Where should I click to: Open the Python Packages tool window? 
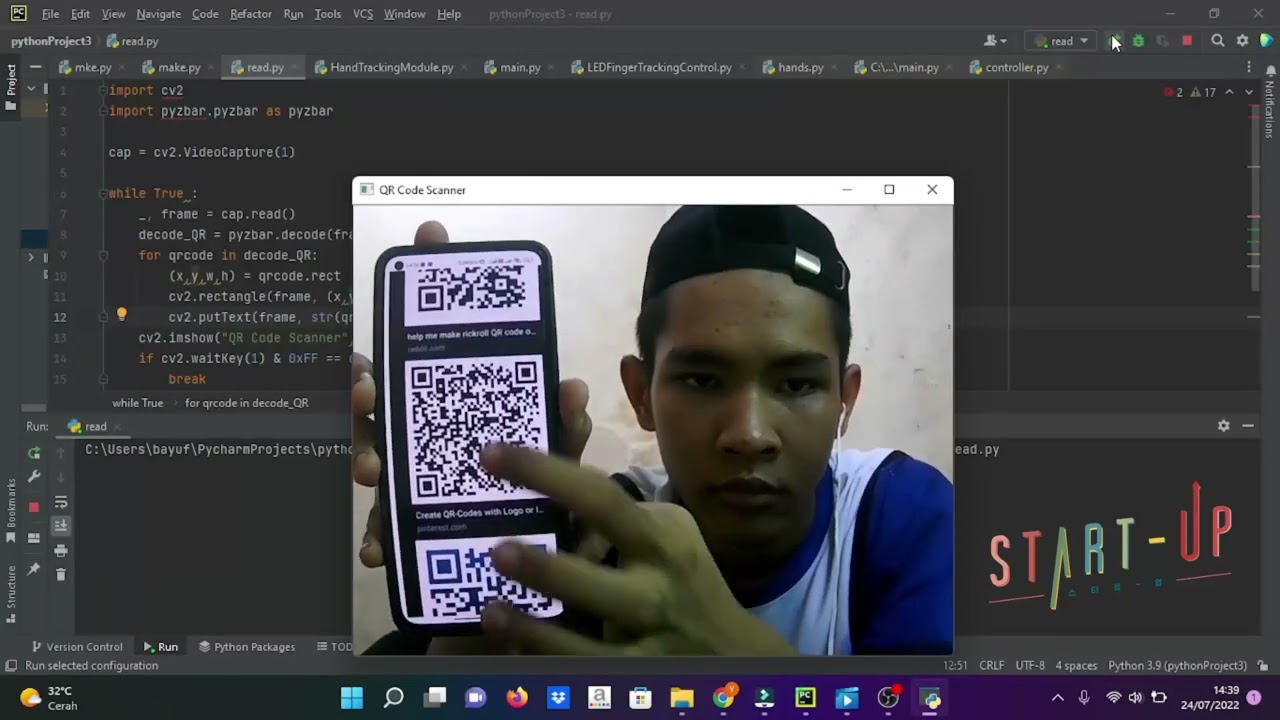246,647
